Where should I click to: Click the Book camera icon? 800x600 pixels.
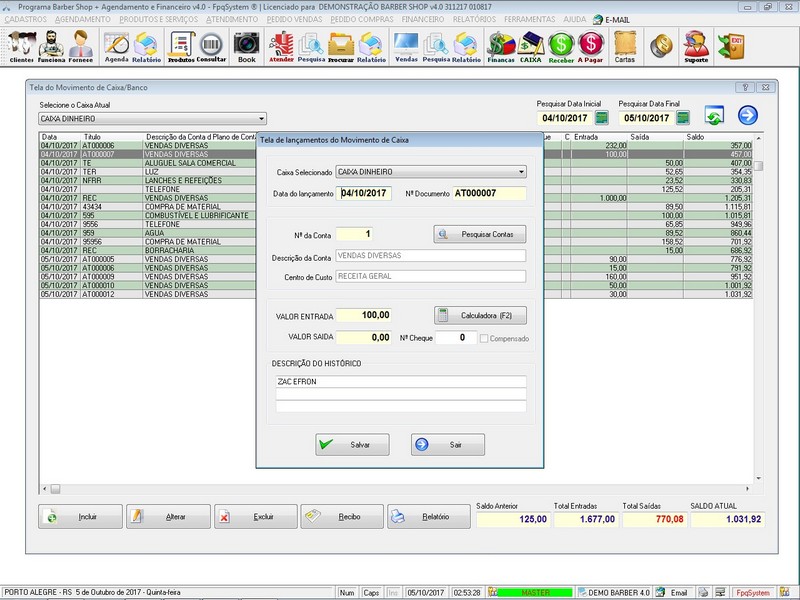tap(246, 46)
